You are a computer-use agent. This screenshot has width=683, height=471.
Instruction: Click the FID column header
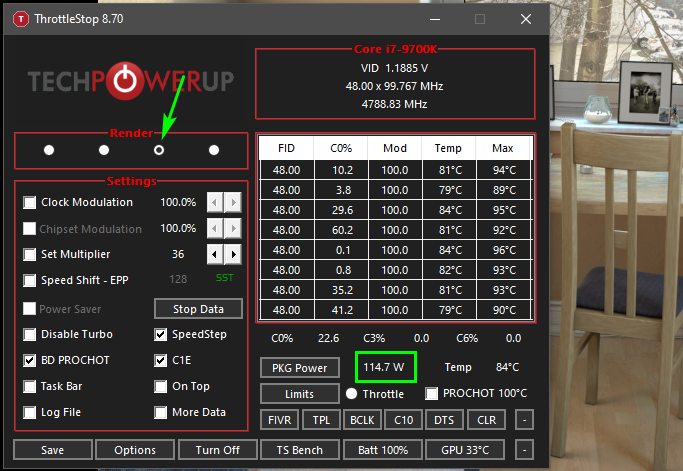pos(286,148)
